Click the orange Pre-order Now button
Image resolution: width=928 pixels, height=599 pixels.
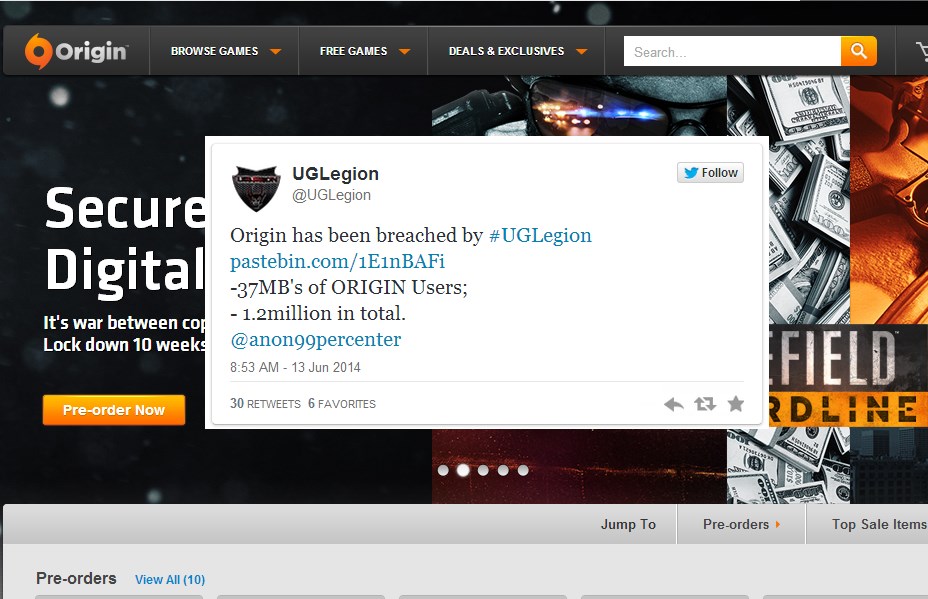(x=114, y=410)
